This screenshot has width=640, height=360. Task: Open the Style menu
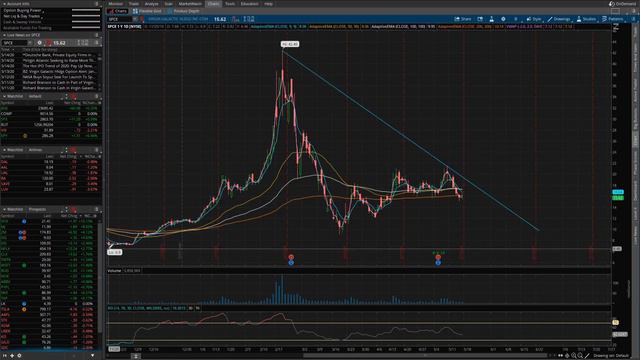(x=534, y=19)
